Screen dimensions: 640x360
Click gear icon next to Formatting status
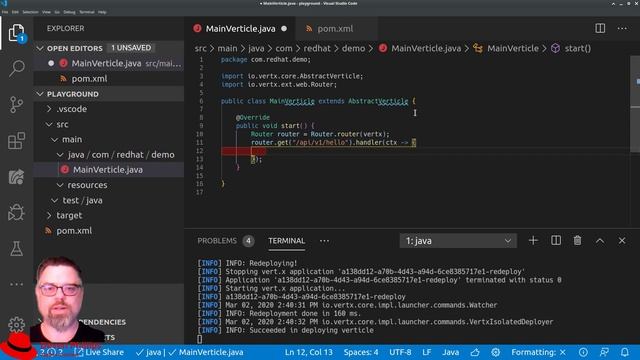[496, 352]
